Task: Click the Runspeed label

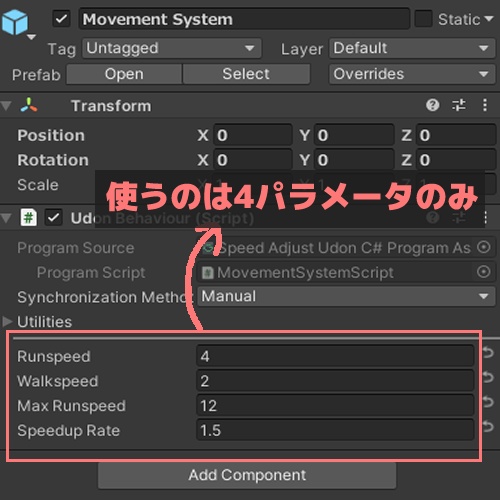Action: point(54,356)
